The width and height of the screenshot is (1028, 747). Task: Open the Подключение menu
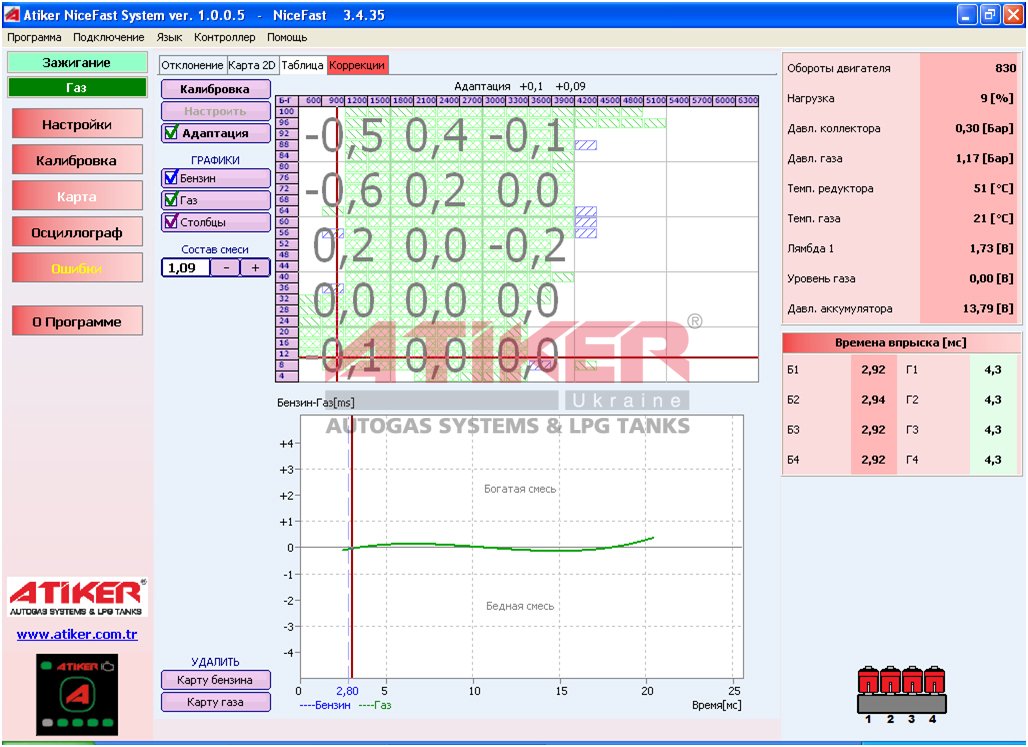(109, 37)
